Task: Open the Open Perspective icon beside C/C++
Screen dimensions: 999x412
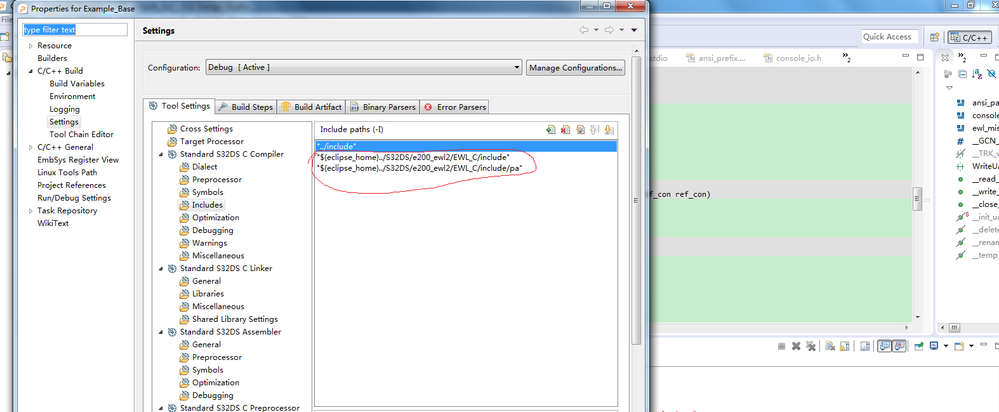Action: click(x=935, y=37)
